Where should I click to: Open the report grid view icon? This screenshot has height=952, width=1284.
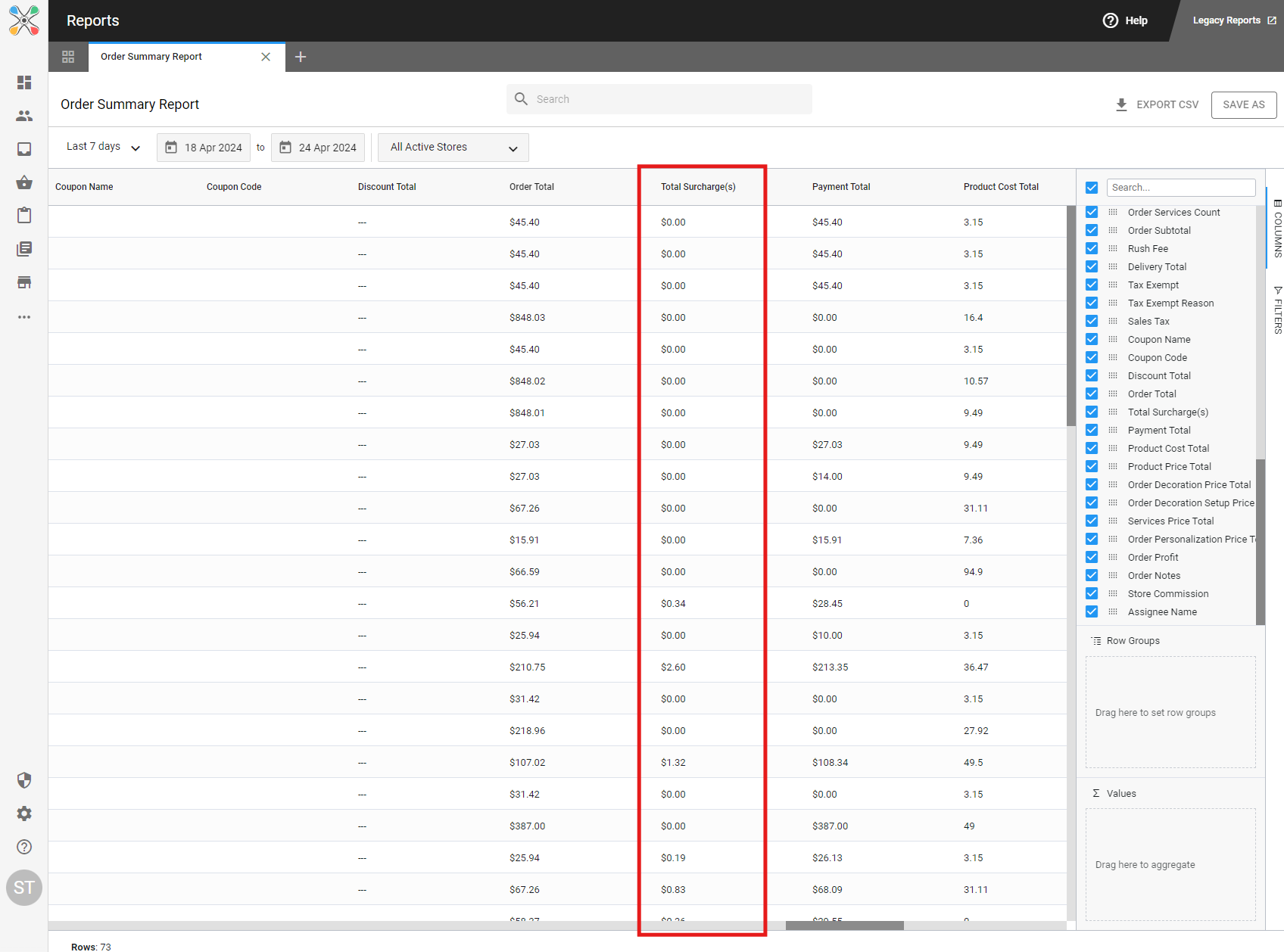coord(68,57)
